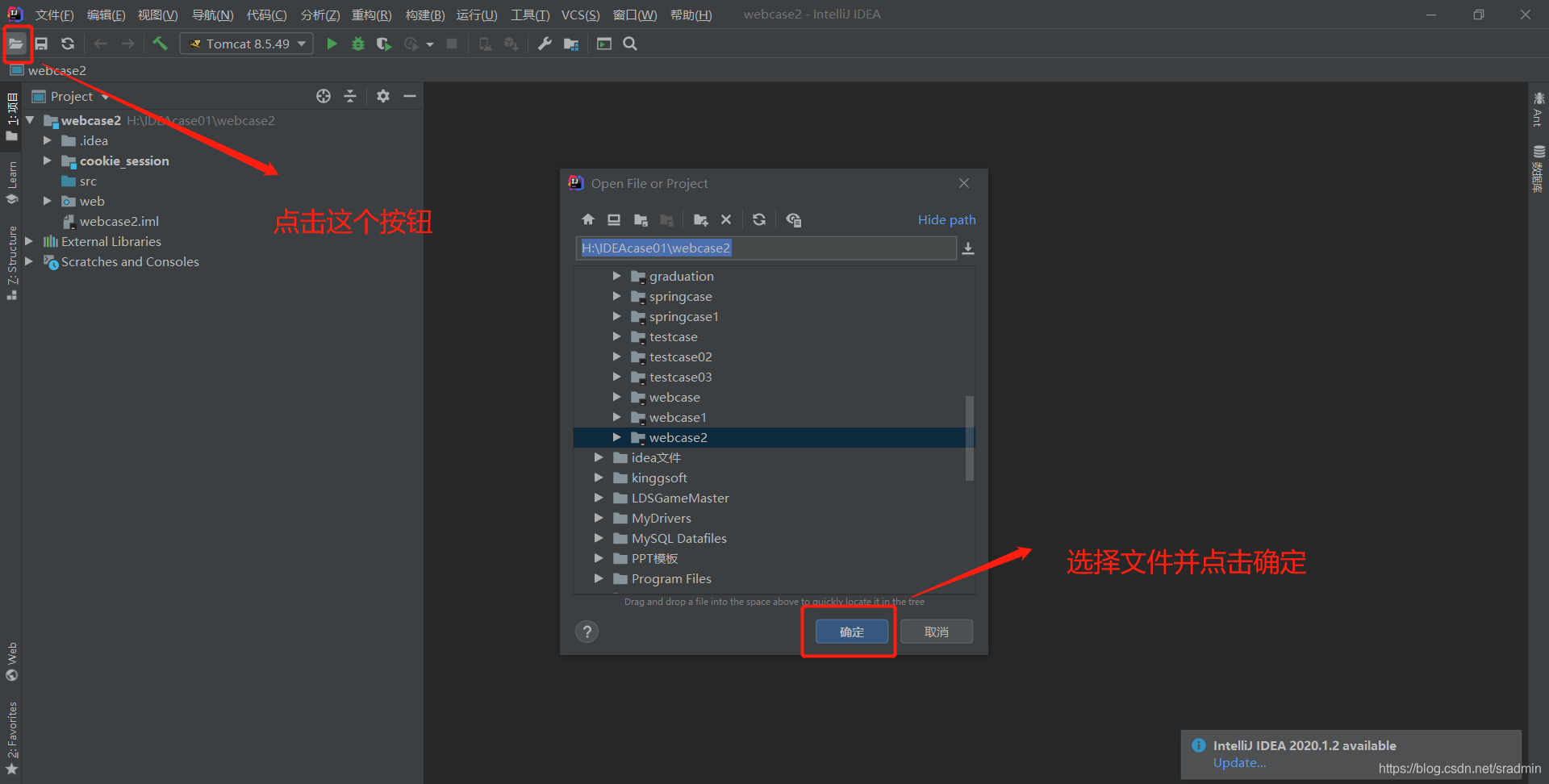
Task: Click the Run Anything toolbar icon
Action: coord(604,44)
